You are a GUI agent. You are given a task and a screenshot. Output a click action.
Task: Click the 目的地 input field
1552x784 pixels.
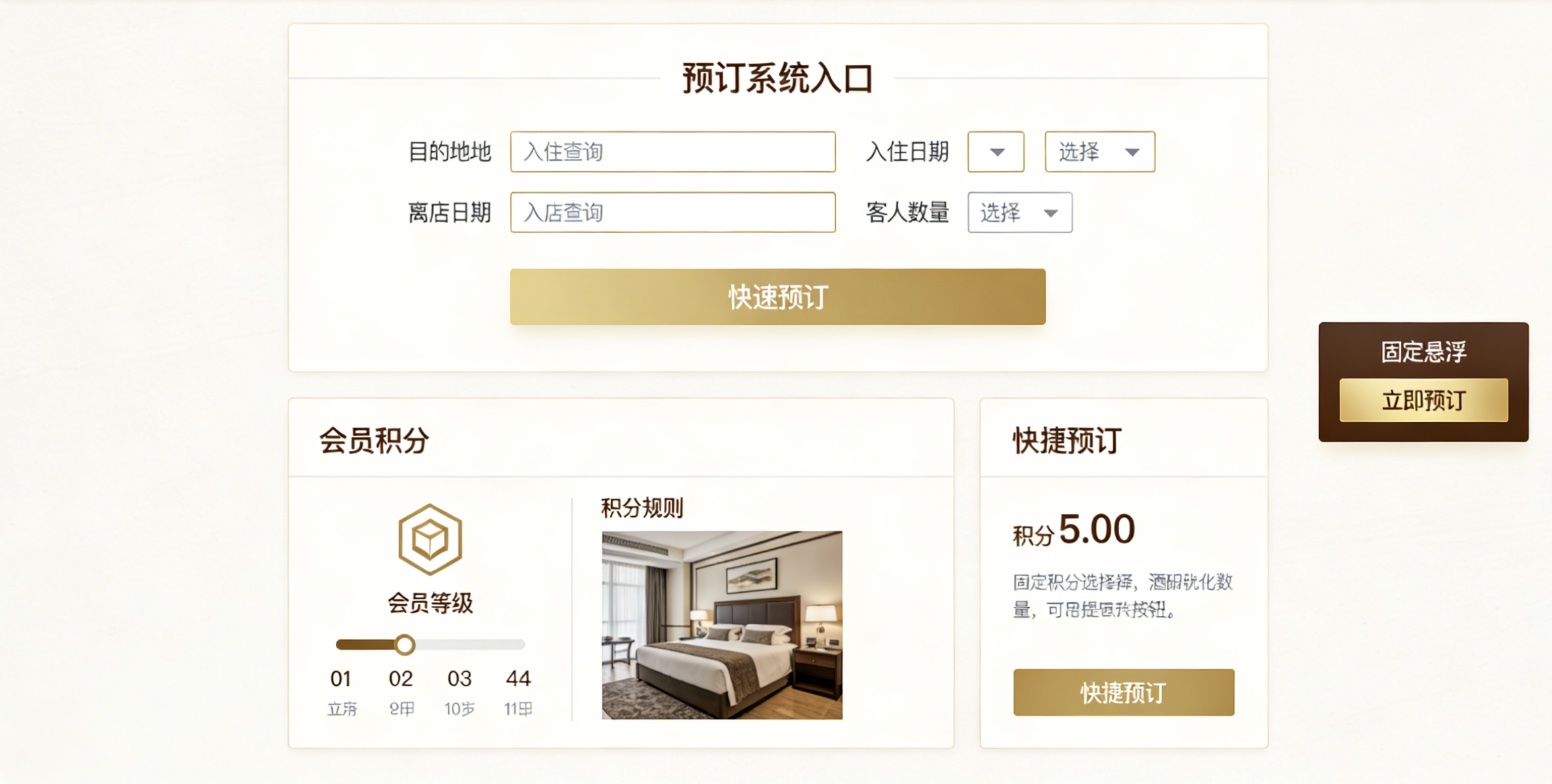[x=672, y=152]
